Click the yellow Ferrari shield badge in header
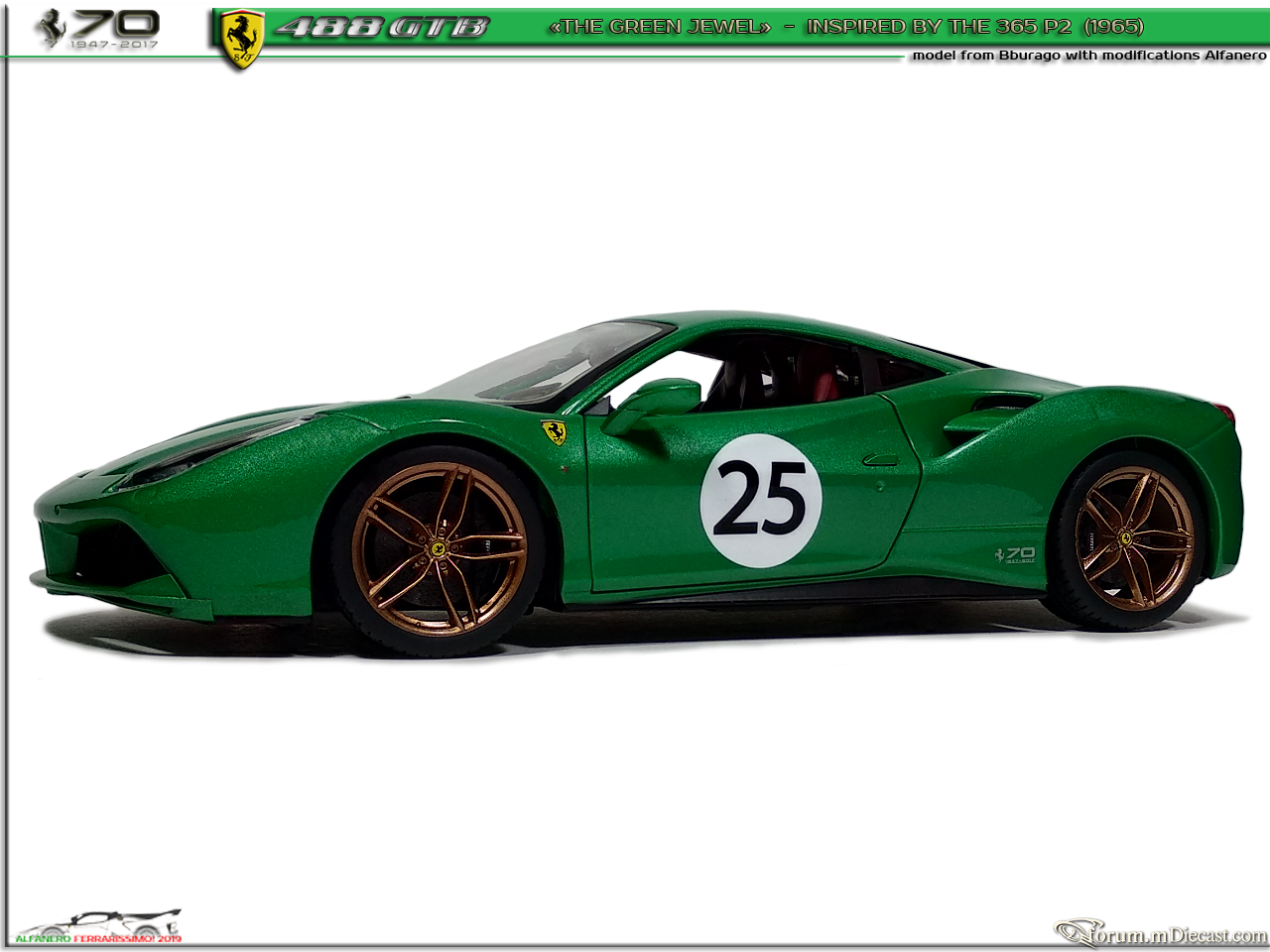Image resolution: width=1270 pixels, height=952 pixels. click(x=241, y=40)
